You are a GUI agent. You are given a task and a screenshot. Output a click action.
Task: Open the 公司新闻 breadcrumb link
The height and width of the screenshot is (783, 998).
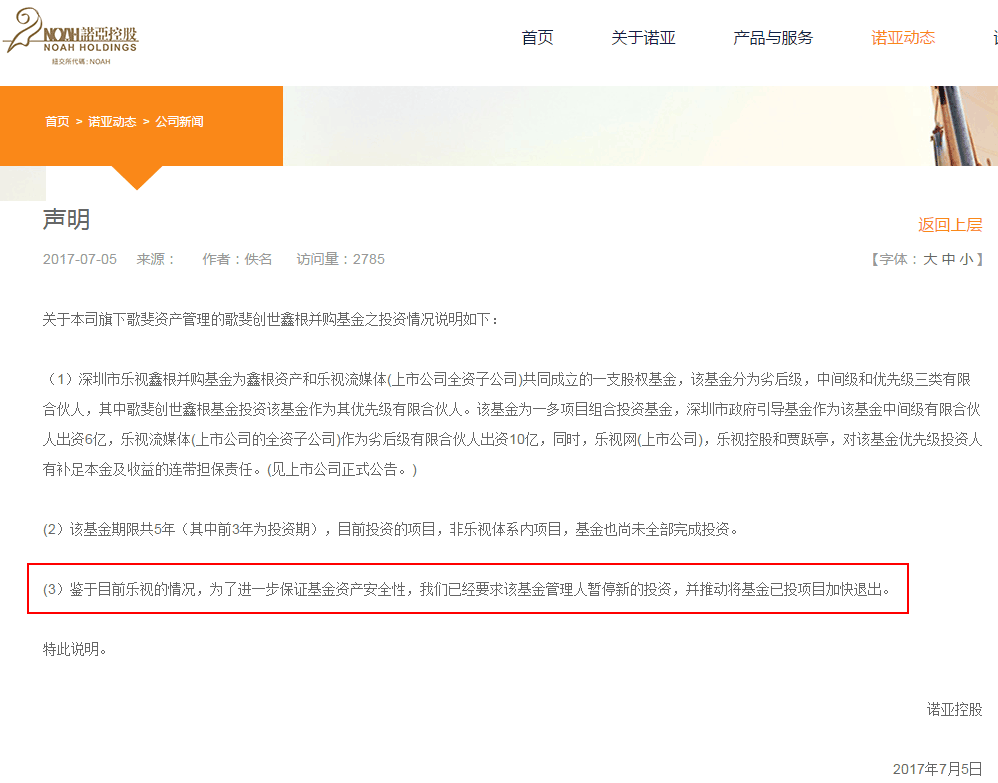(179, 121)
